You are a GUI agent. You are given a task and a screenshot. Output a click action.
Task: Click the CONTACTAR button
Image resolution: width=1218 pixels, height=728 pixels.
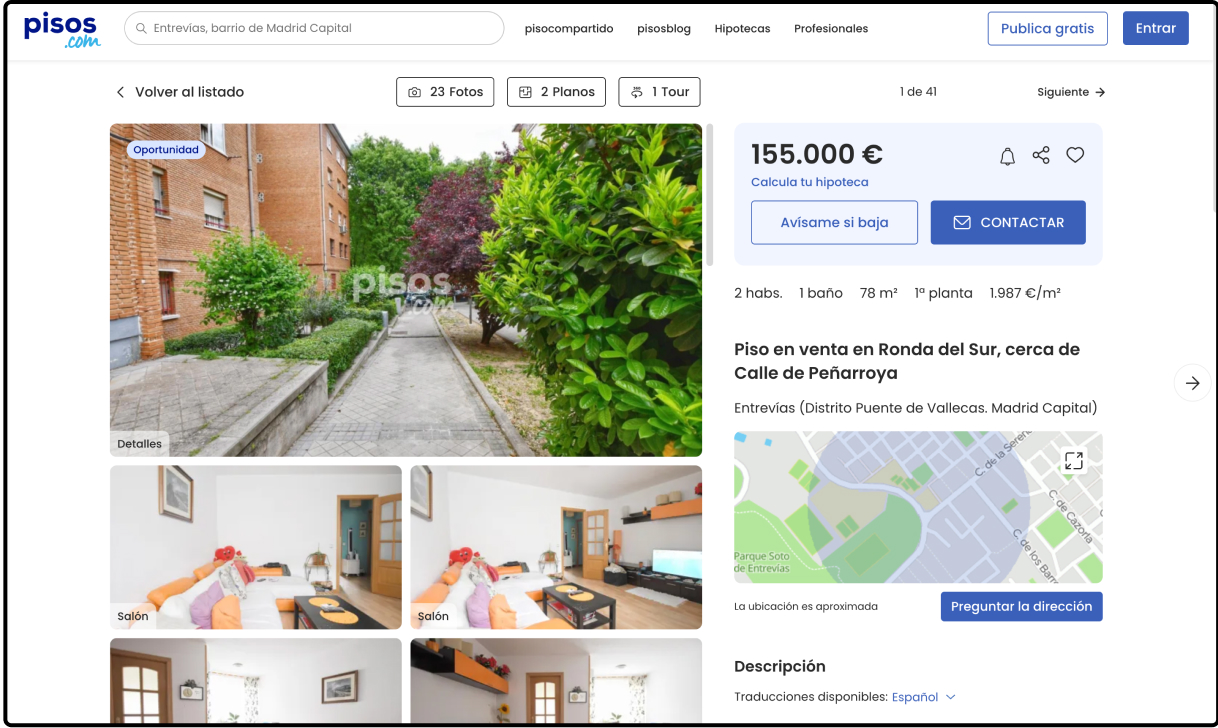[1008, 222]
